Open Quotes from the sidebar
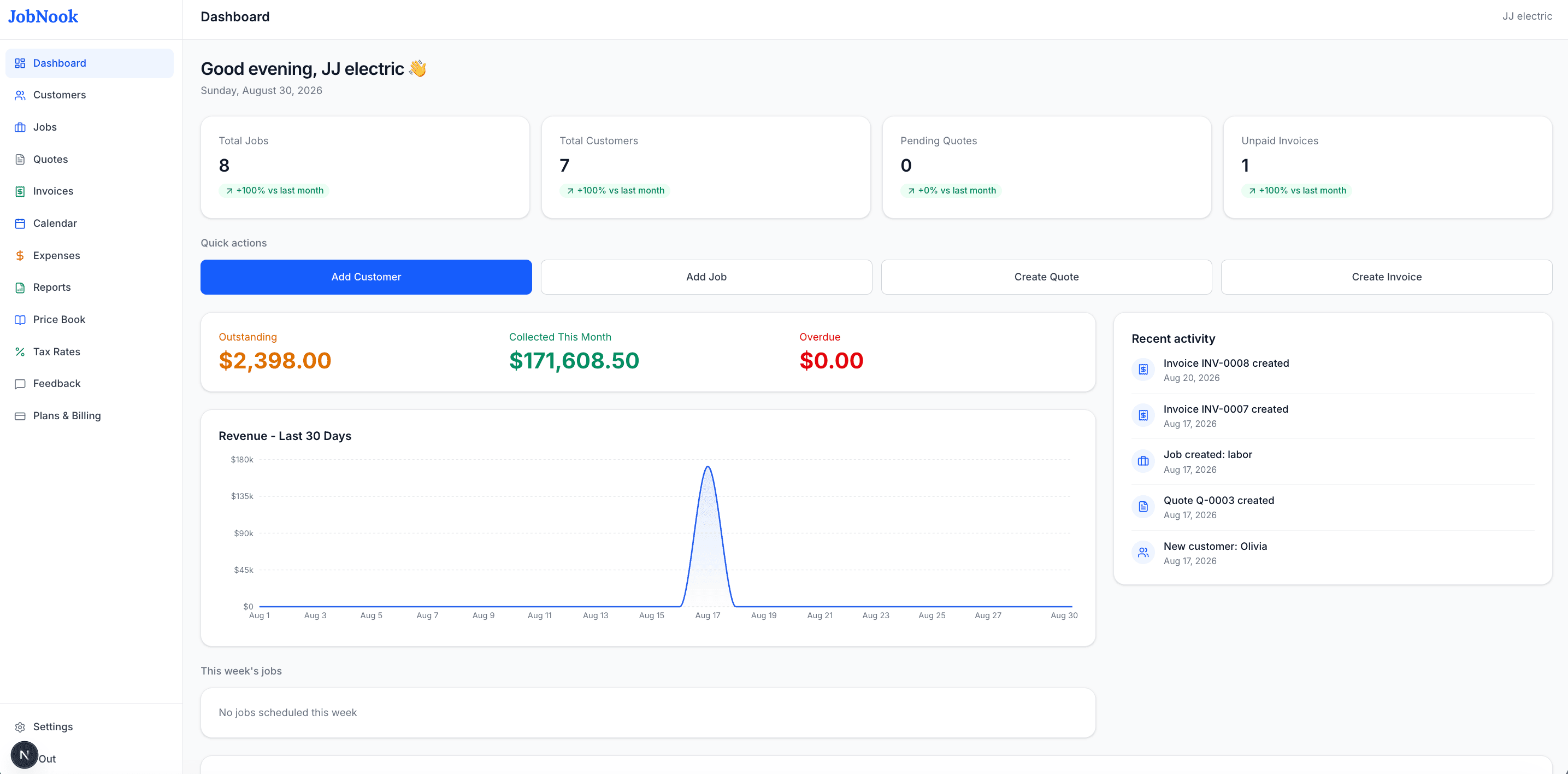Viewport: 1568px width, 774px height. tap(90, 160)
